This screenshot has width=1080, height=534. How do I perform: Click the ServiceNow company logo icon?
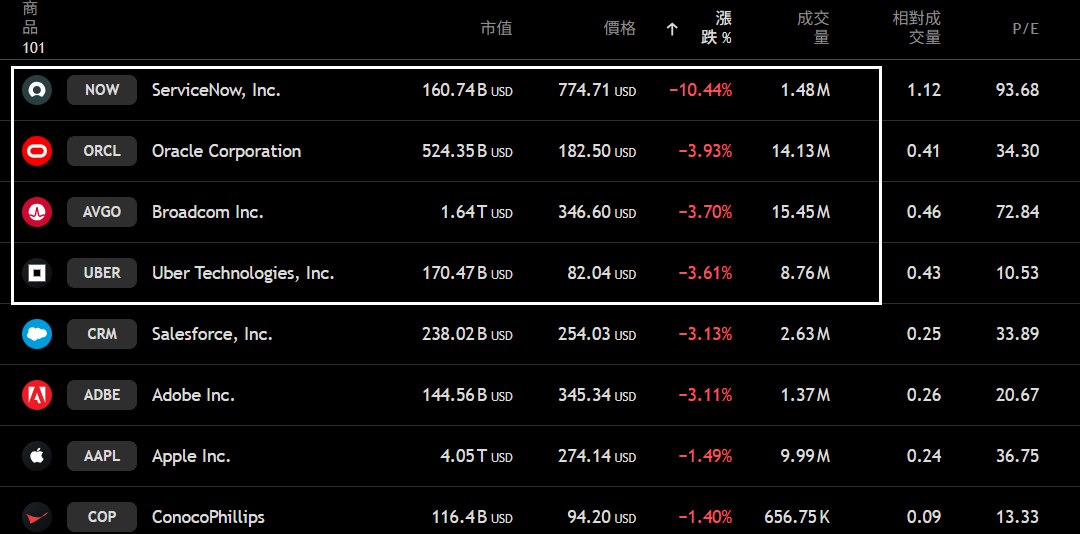point(37,90)
